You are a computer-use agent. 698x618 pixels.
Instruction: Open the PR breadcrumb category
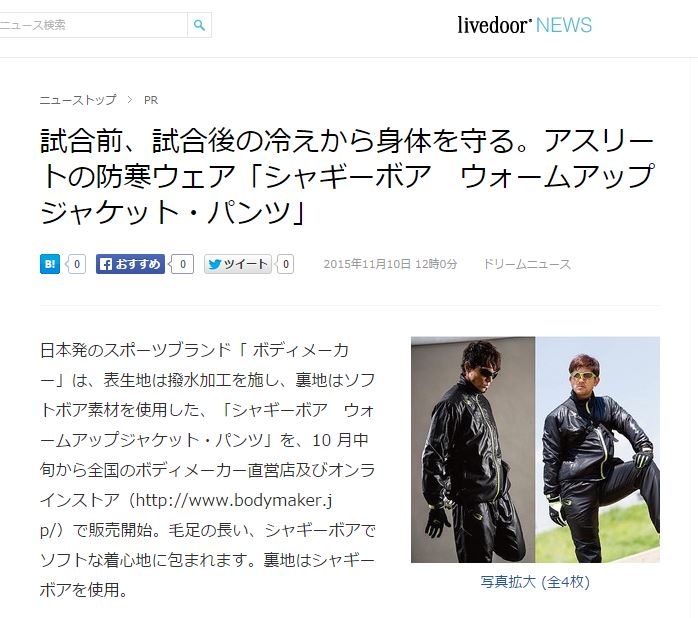point(151,100)
